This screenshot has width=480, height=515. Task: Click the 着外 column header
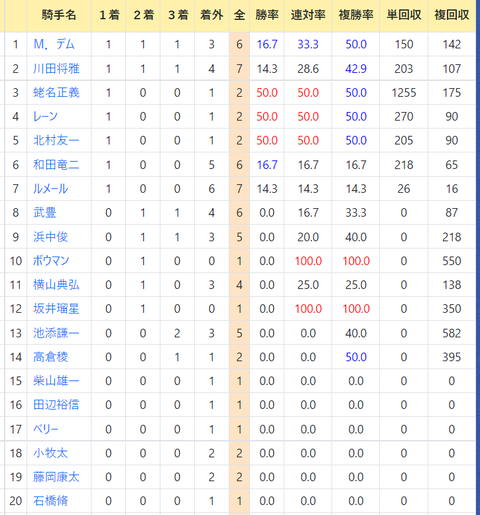coord(212,15)
